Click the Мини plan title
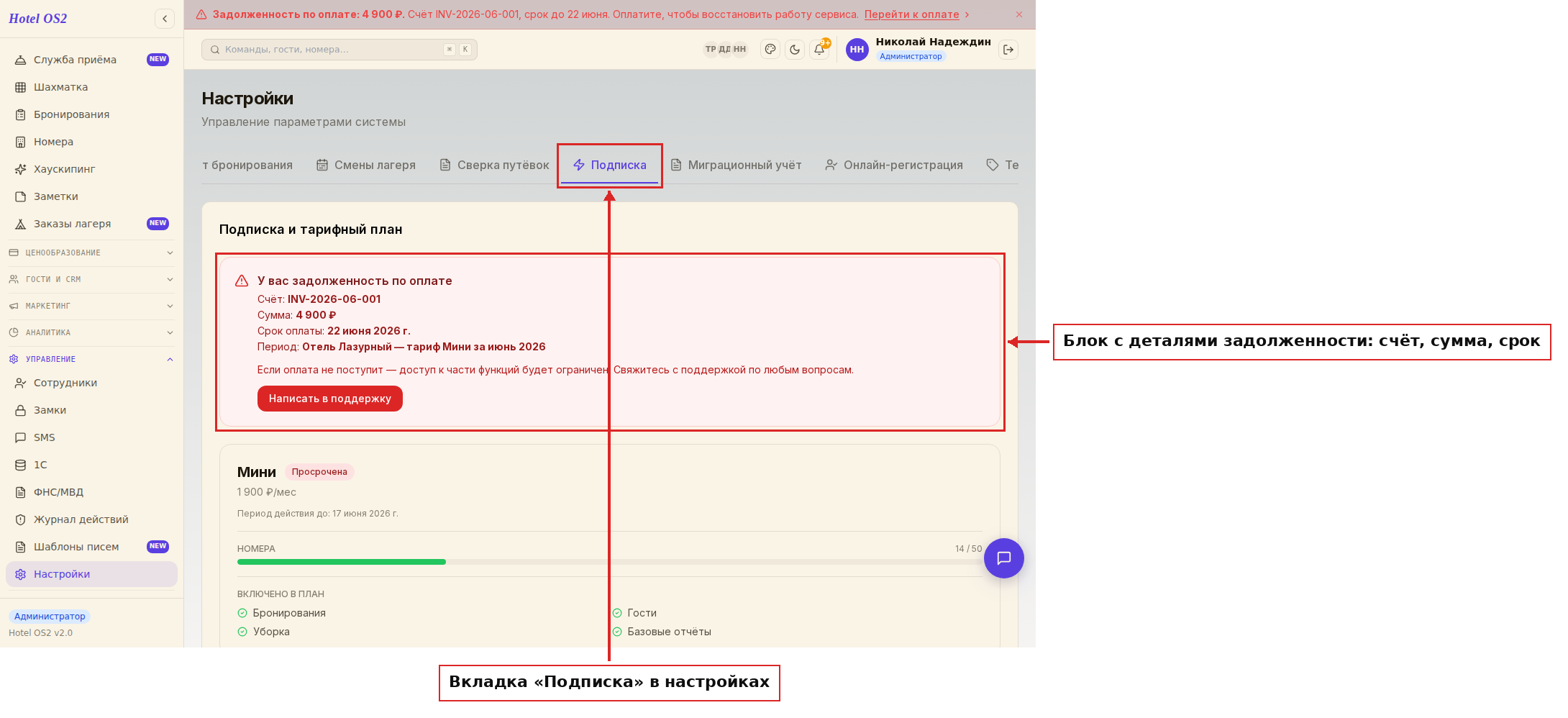Screen dimensions: 1568x718 tap(257, 472)
